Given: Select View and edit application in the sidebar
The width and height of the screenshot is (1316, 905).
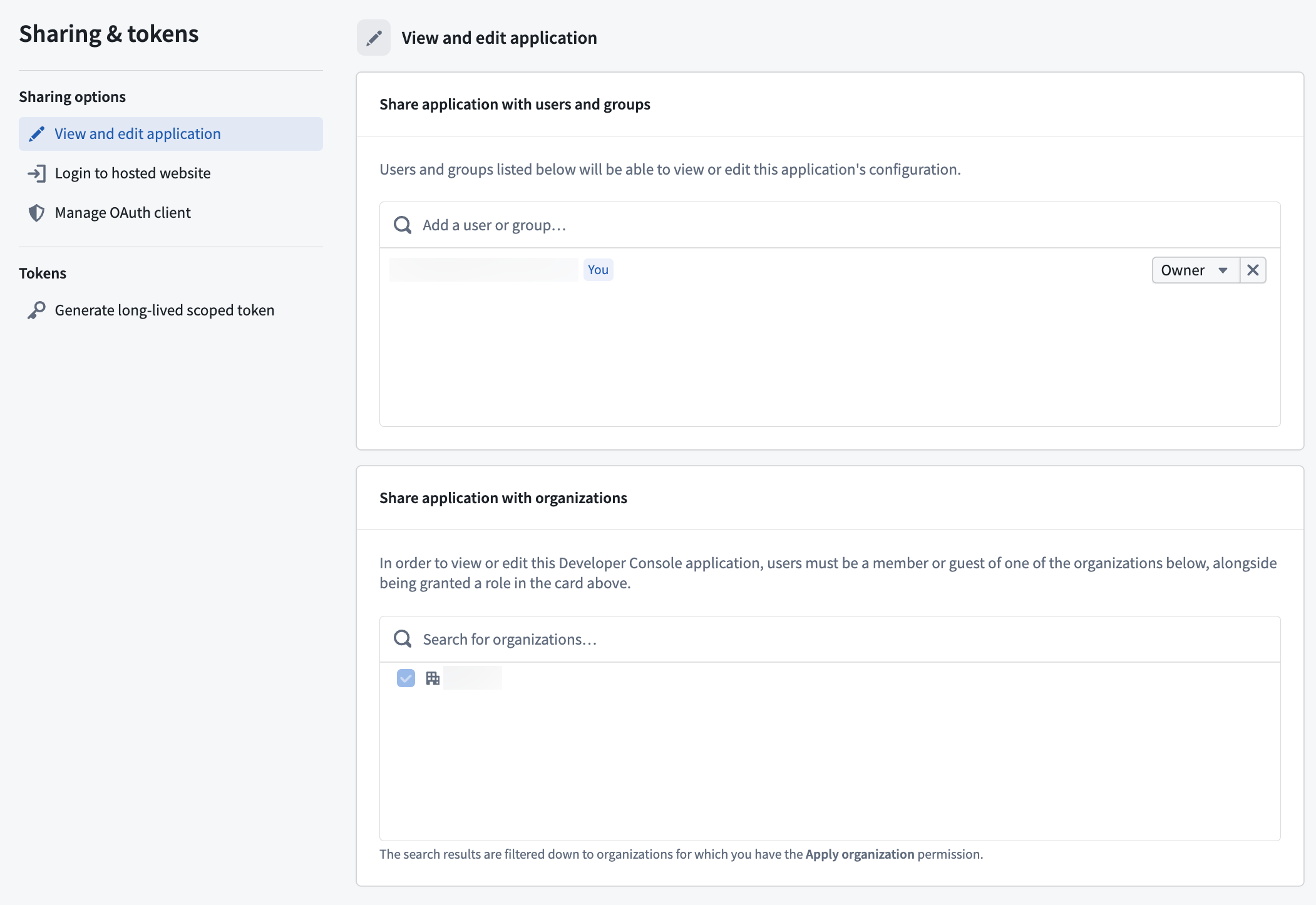Looking at the screenshot, I should point(137,133).
